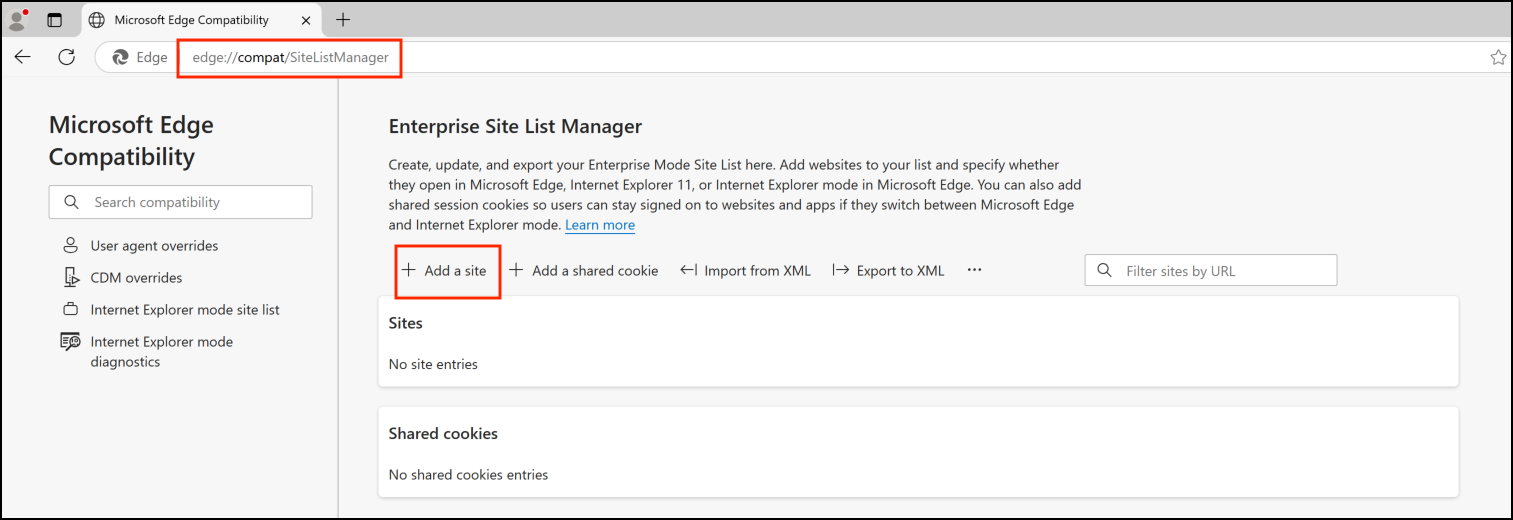Viewport: 1513px width, 520px height.
Task: Click the back navigation arrow
Action: (23, 57)
